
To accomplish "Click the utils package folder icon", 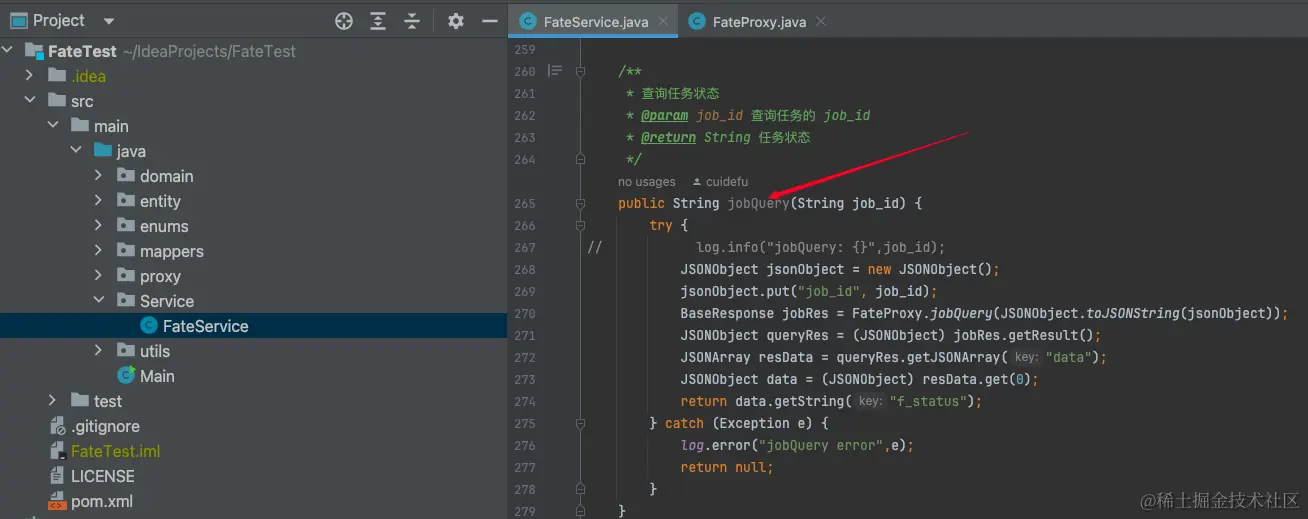I will coord(126,351).
